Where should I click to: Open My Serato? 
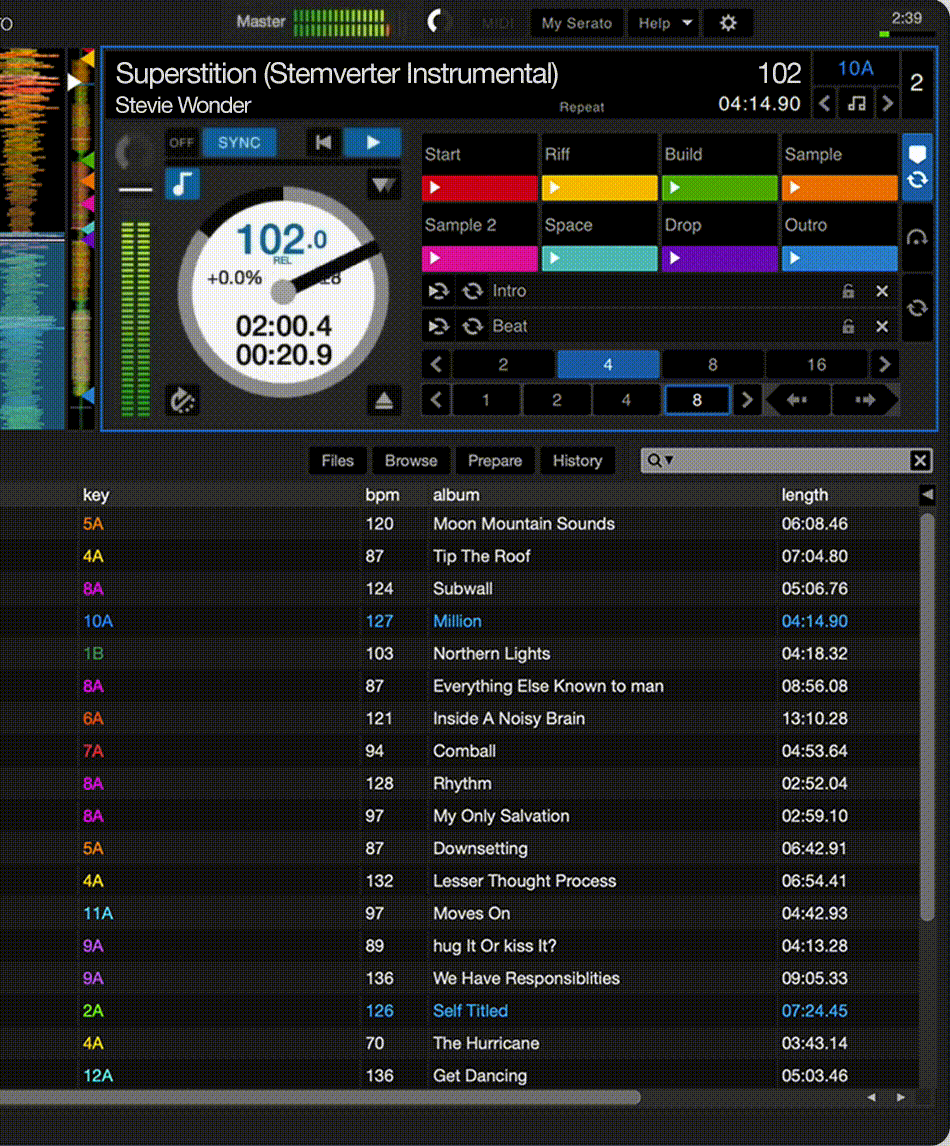577,23
